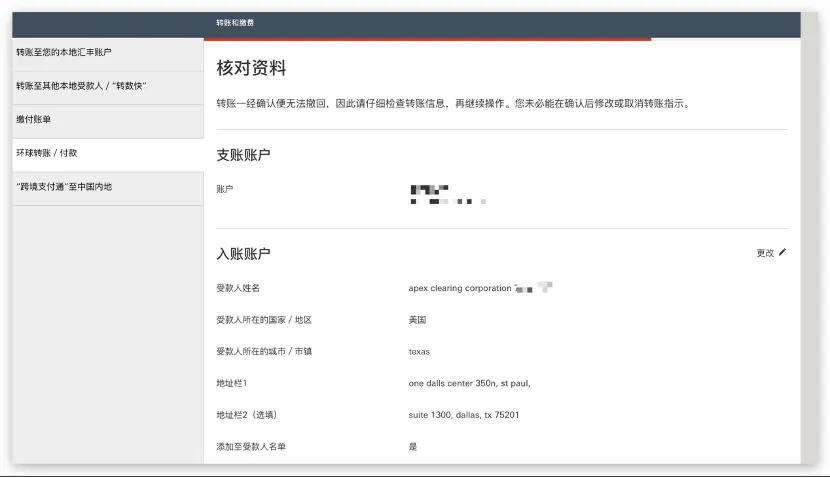Click the apex clearing corporation value
Viewport: 830px width, 478px height.
click(459, 288)
